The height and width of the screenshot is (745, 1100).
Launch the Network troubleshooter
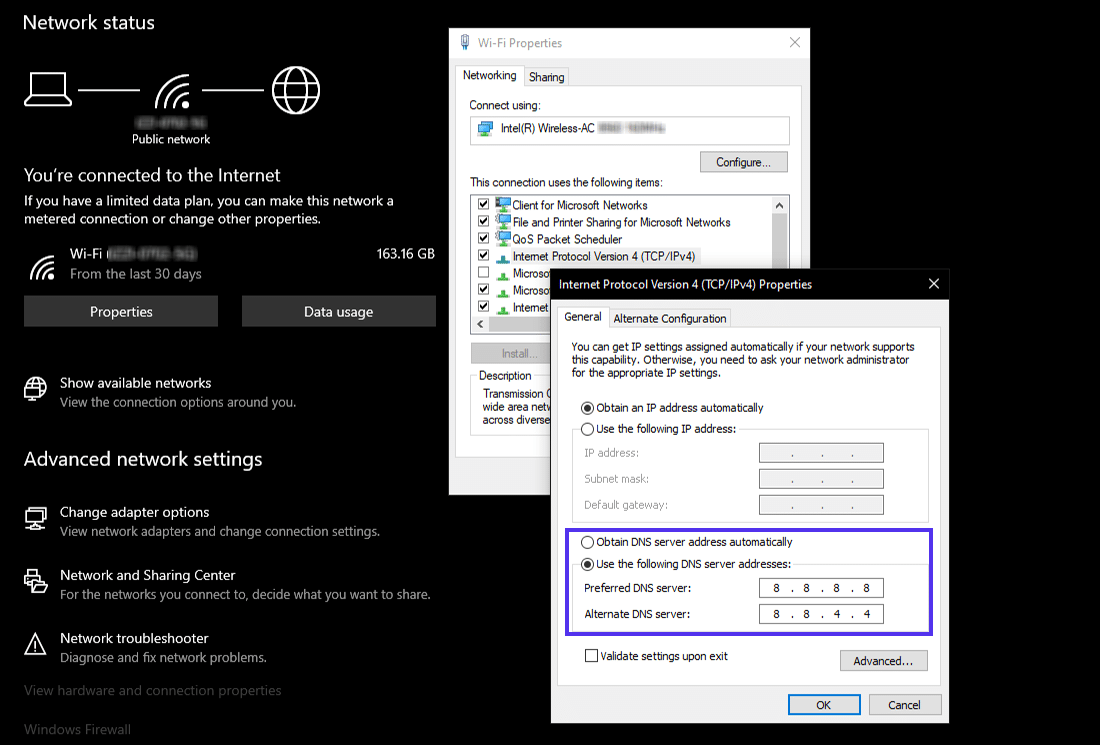click(133, 638)
